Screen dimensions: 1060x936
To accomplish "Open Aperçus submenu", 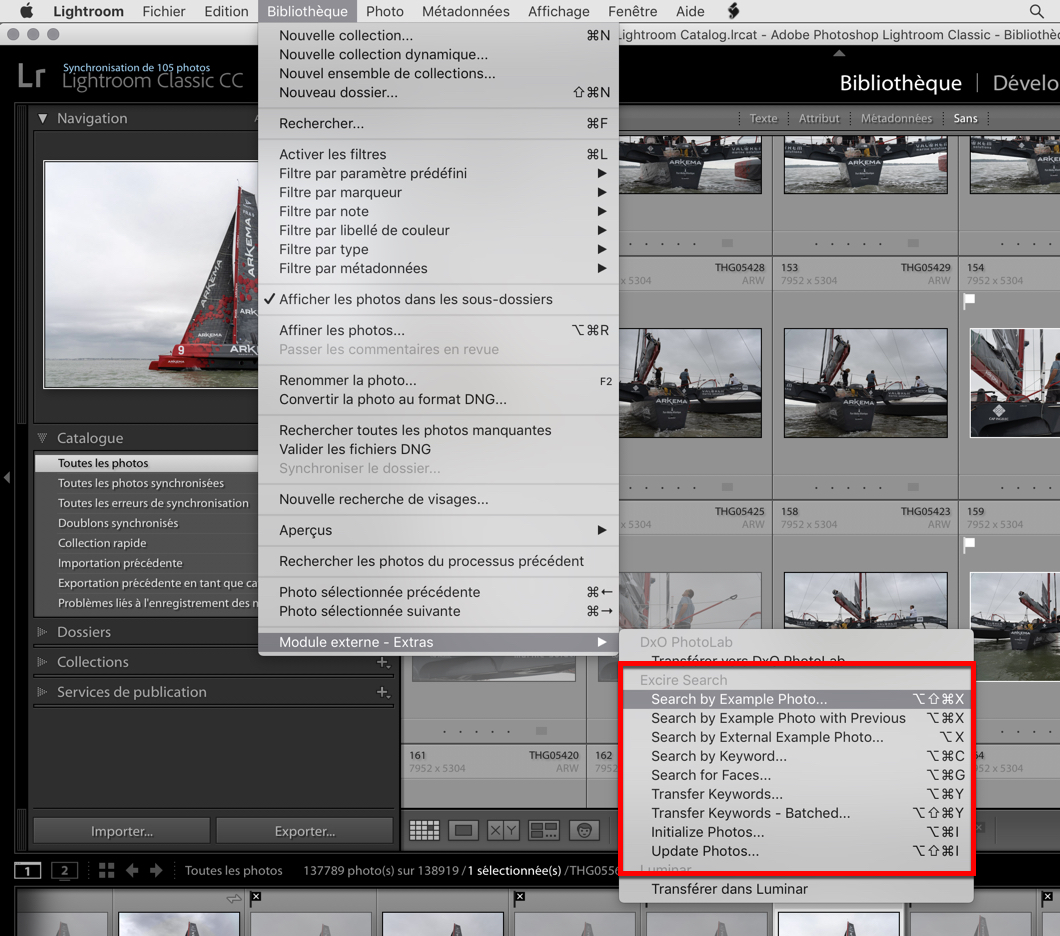I will [x=438, y=531].
